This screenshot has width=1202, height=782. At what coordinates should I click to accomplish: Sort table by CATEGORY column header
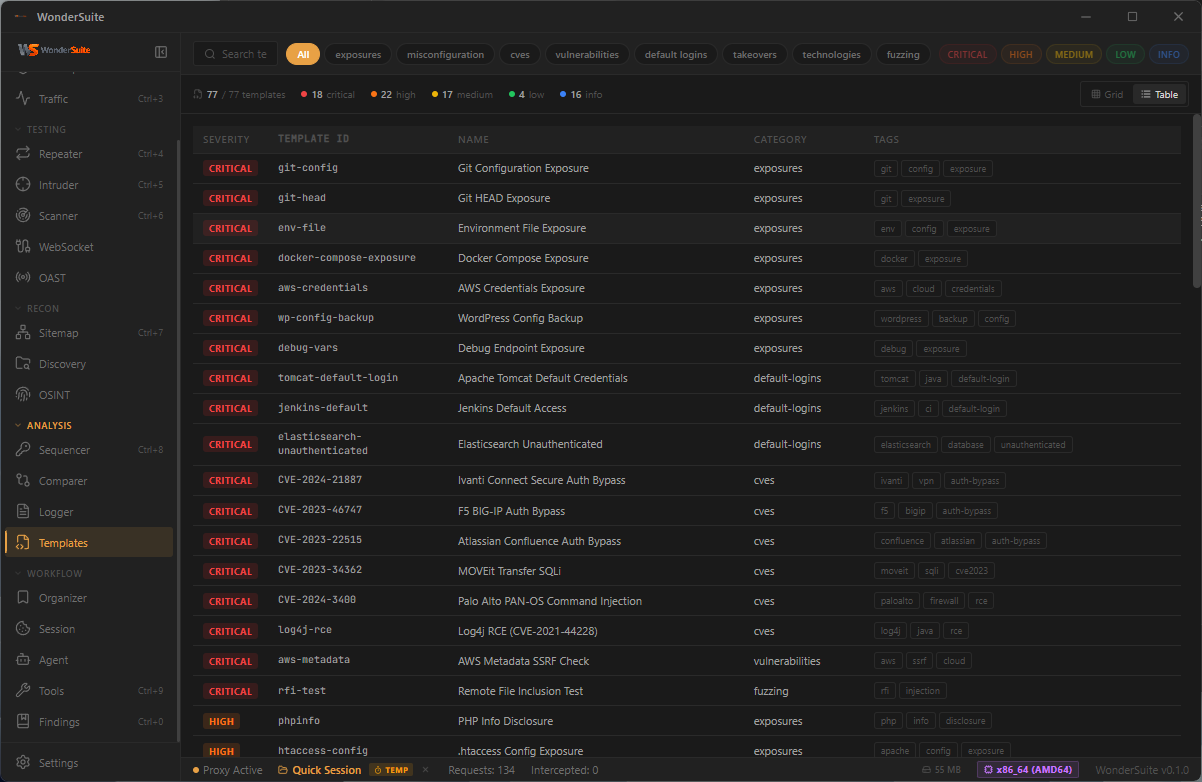780,139
